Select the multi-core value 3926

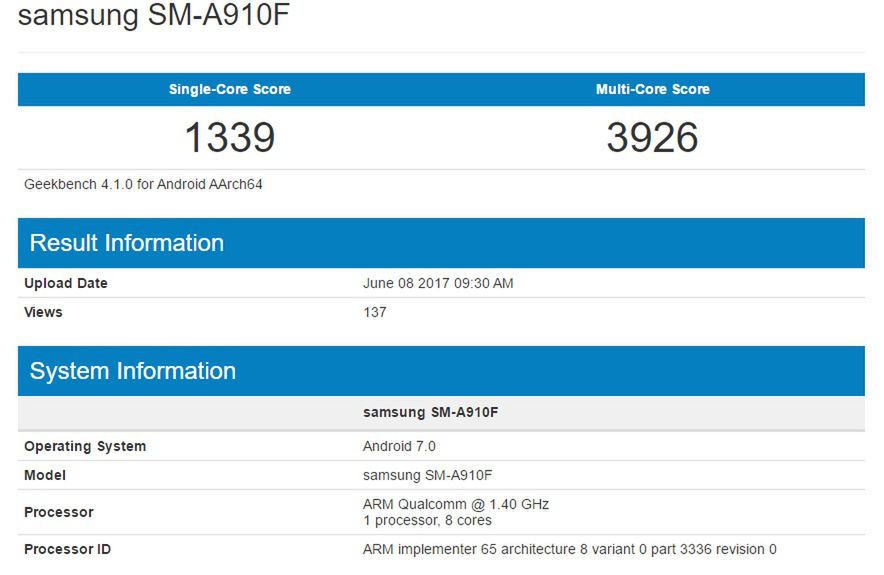point(652,137)
